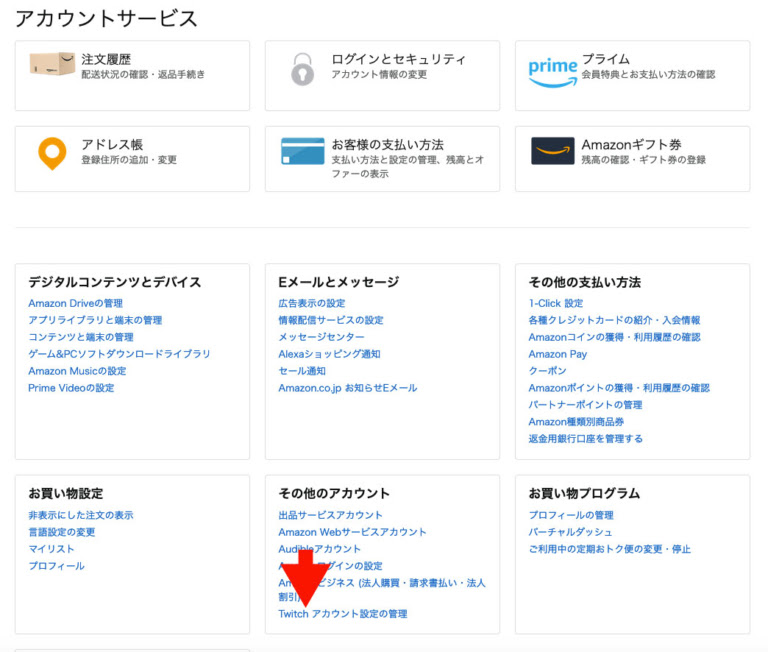Open マイリスト link
This screenshot has width=768, height=652.
pyautogui.click(x=51, y=549)
